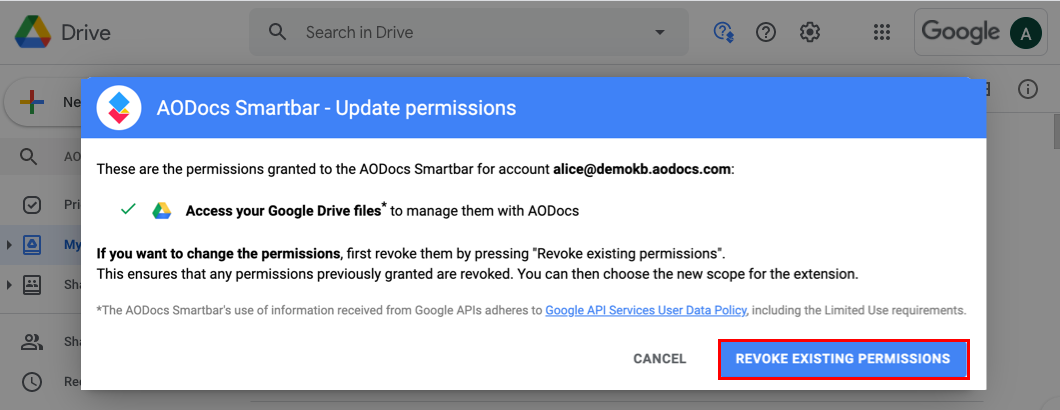1060x410 pixels.
Task: Click the Cancel button
Action: (x=660, y=359)
